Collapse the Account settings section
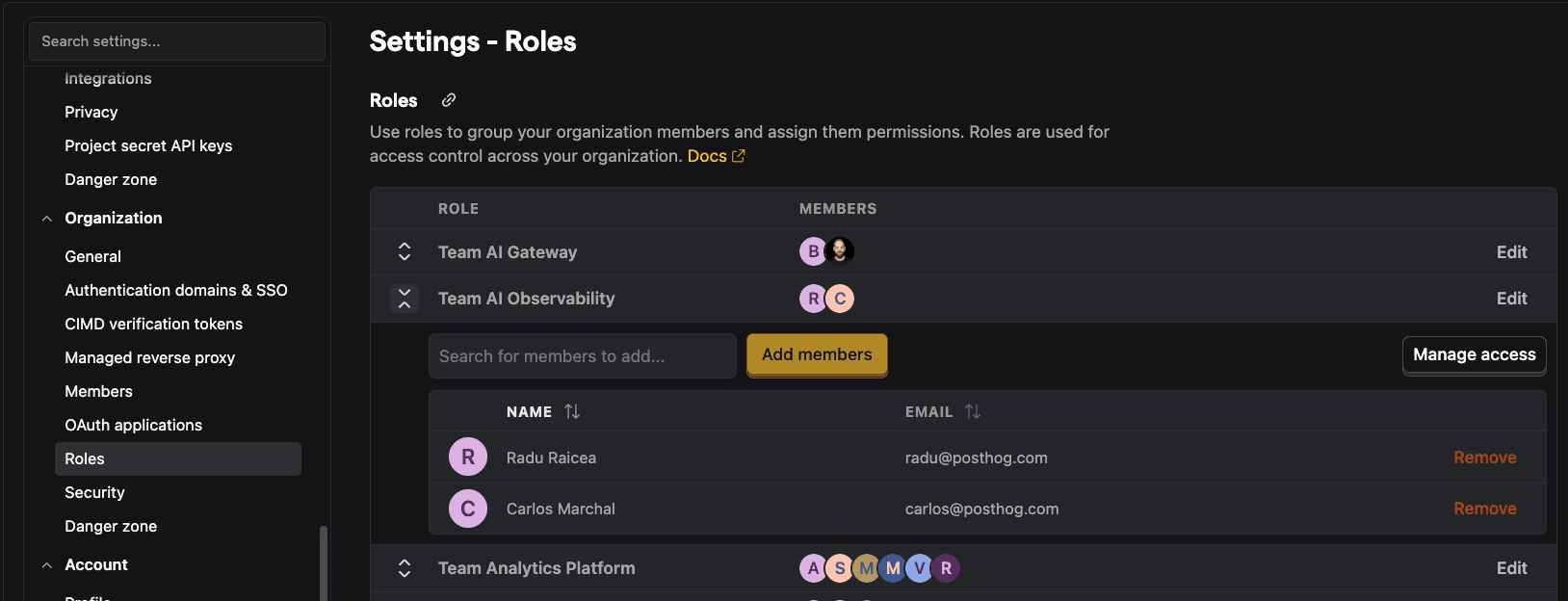 [x=47, y=565]
